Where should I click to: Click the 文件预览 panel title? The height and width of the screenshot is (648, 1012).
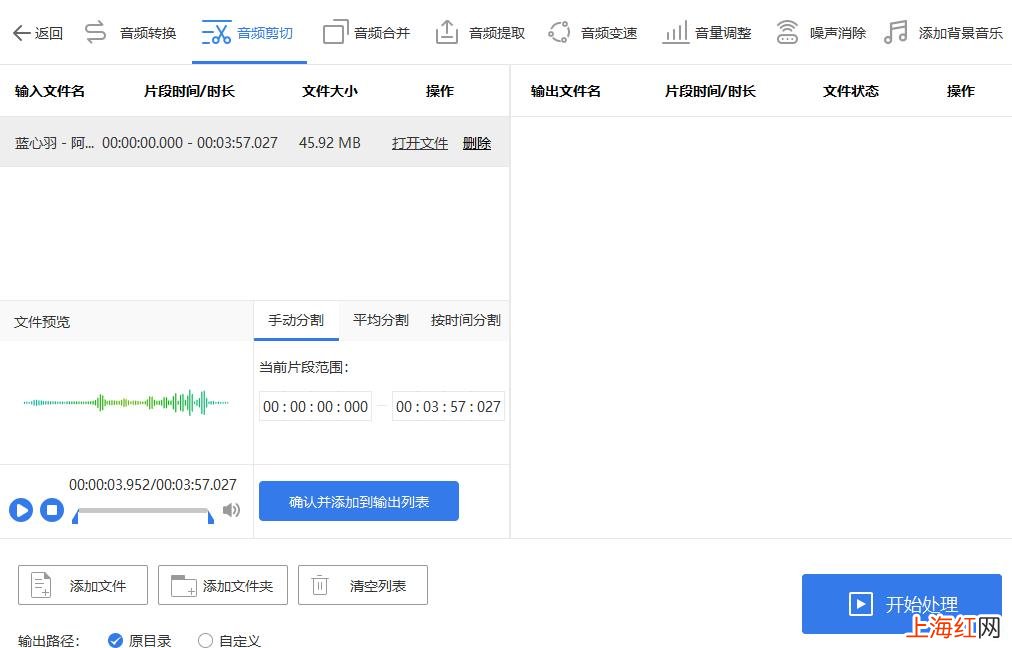pyautogui.click(x=42, y=321)
